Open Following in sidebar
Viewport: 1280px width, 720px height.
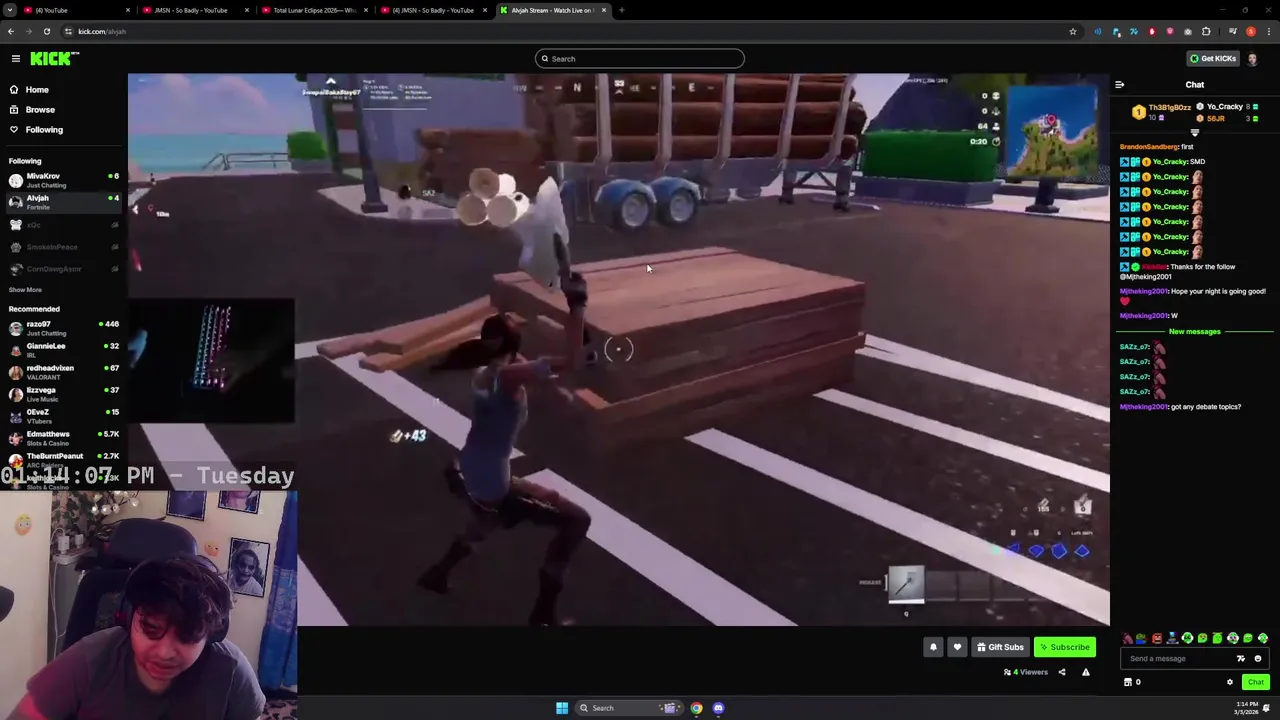click(44, 130)
